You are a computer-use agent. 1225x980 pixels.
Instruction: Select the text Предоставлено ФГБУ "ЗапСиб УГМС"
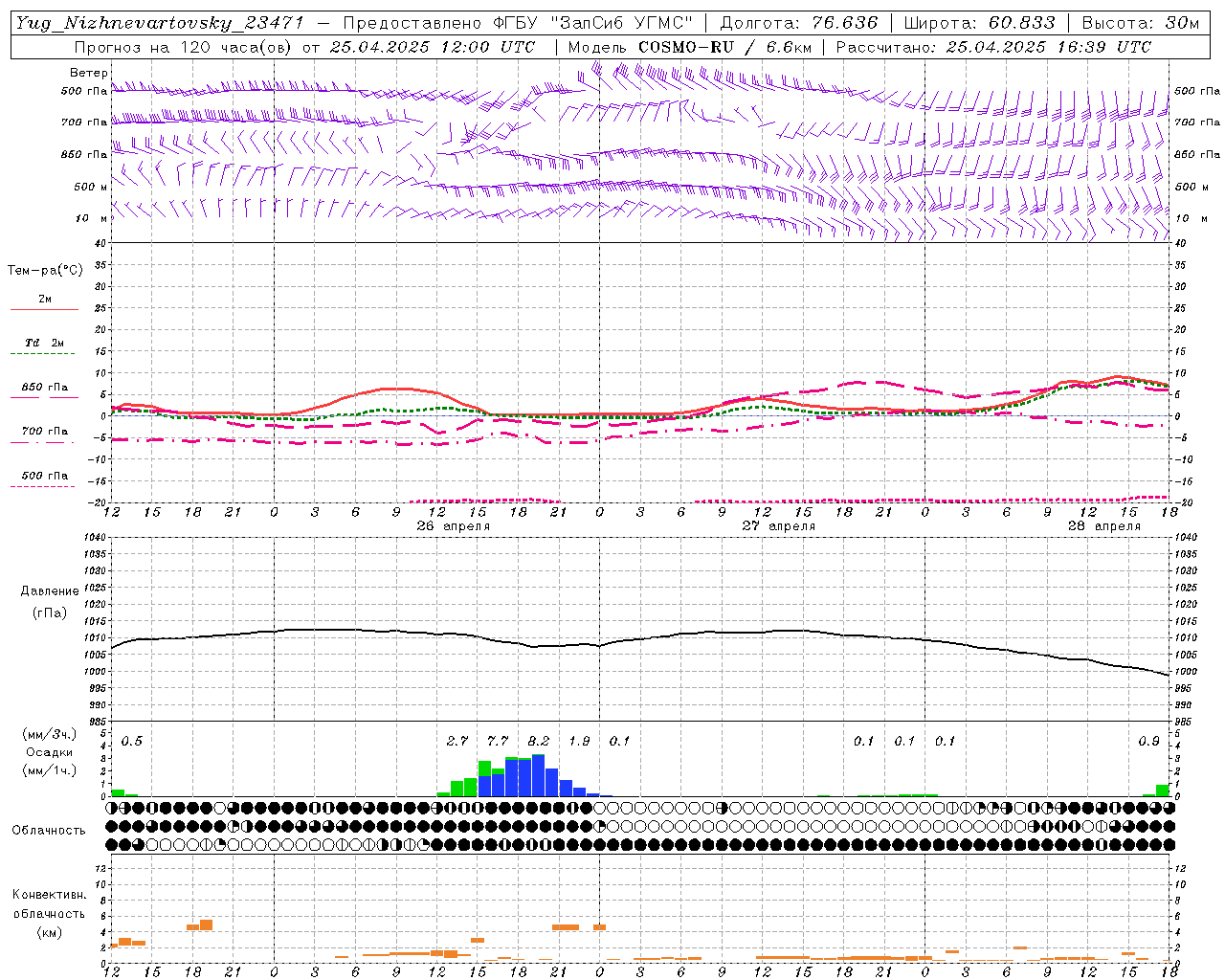point(518,24)
